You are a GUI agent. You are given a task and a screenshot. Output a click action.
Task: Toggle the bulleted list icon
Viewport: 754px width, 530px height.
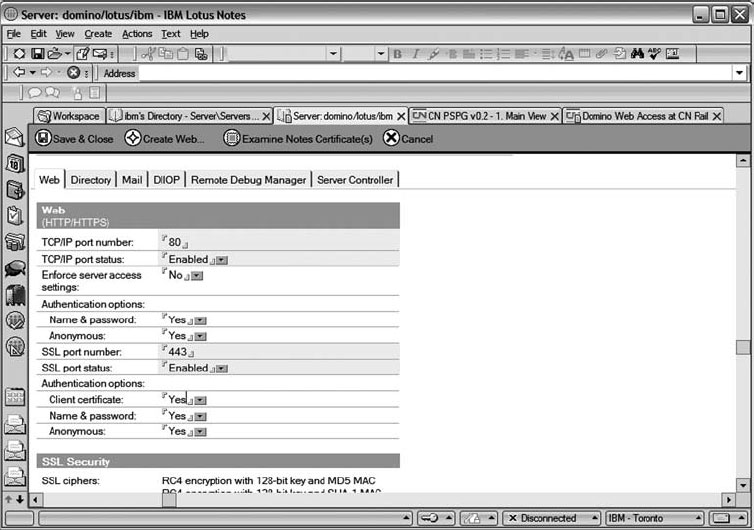[x=486, y=54]
